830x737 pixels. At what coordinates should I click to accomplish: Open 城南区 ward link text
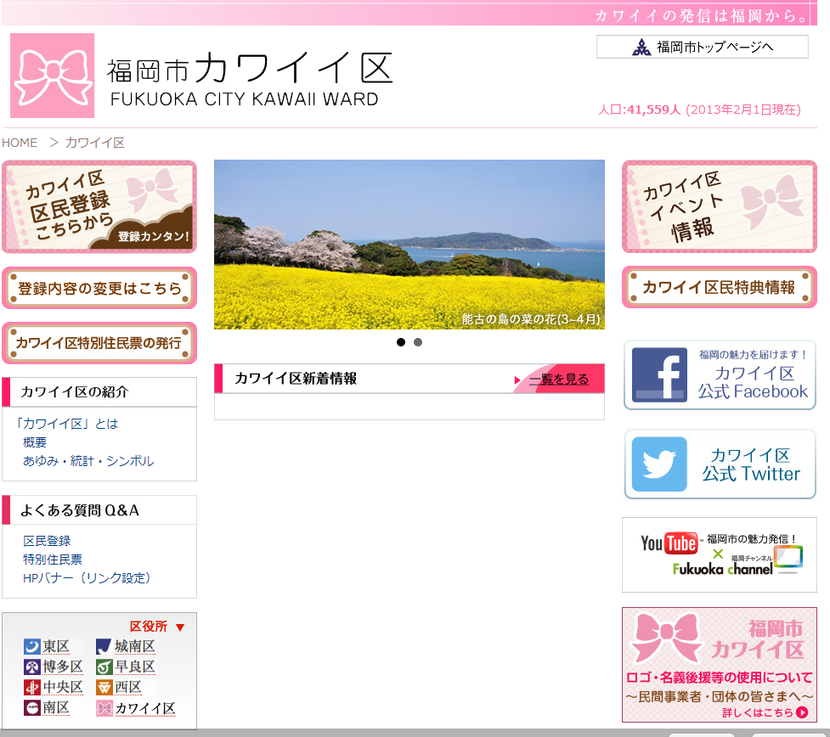pos(135,646)
